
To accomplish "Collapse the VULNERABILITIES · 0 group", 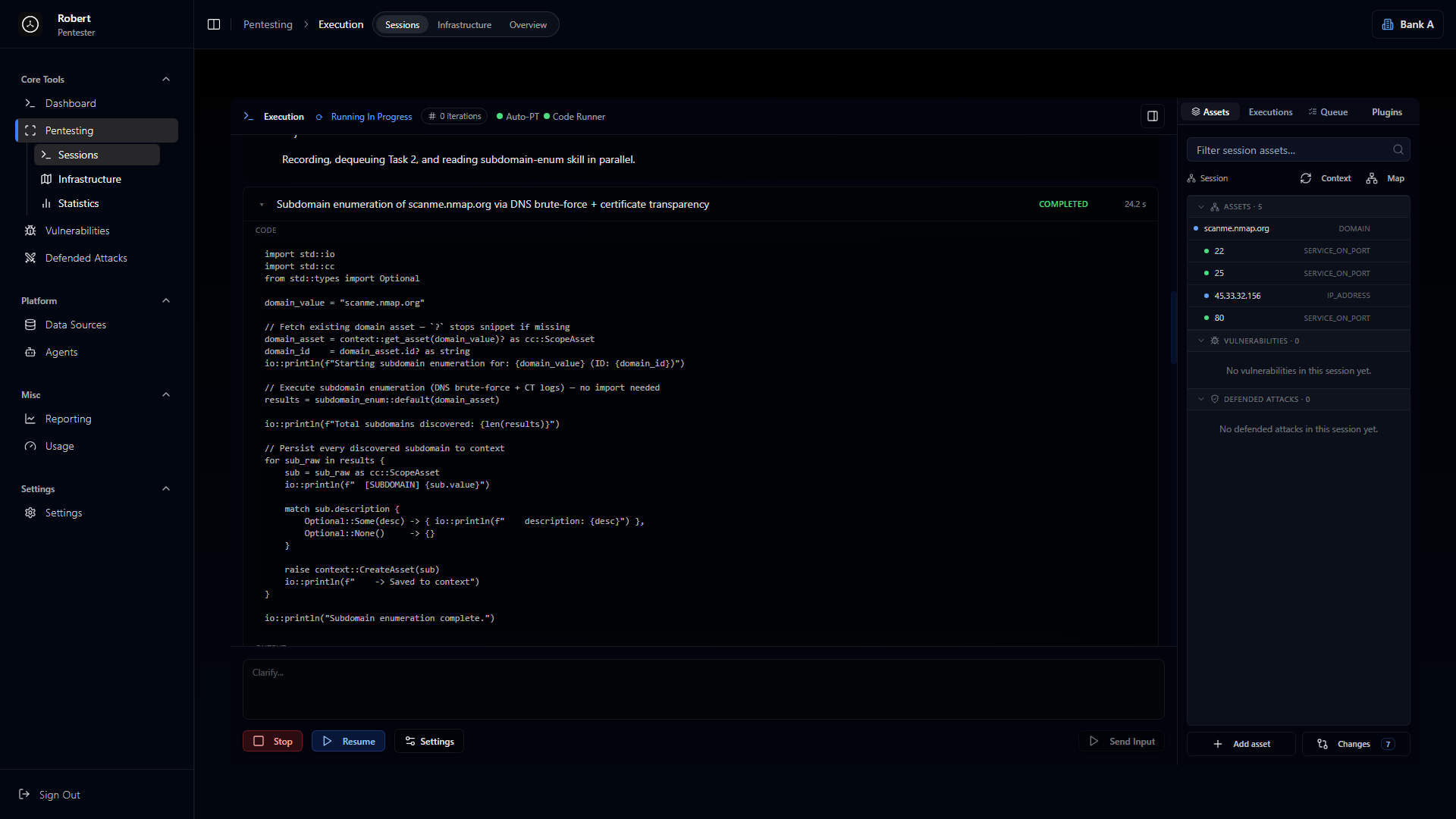I will [1200, 340].
